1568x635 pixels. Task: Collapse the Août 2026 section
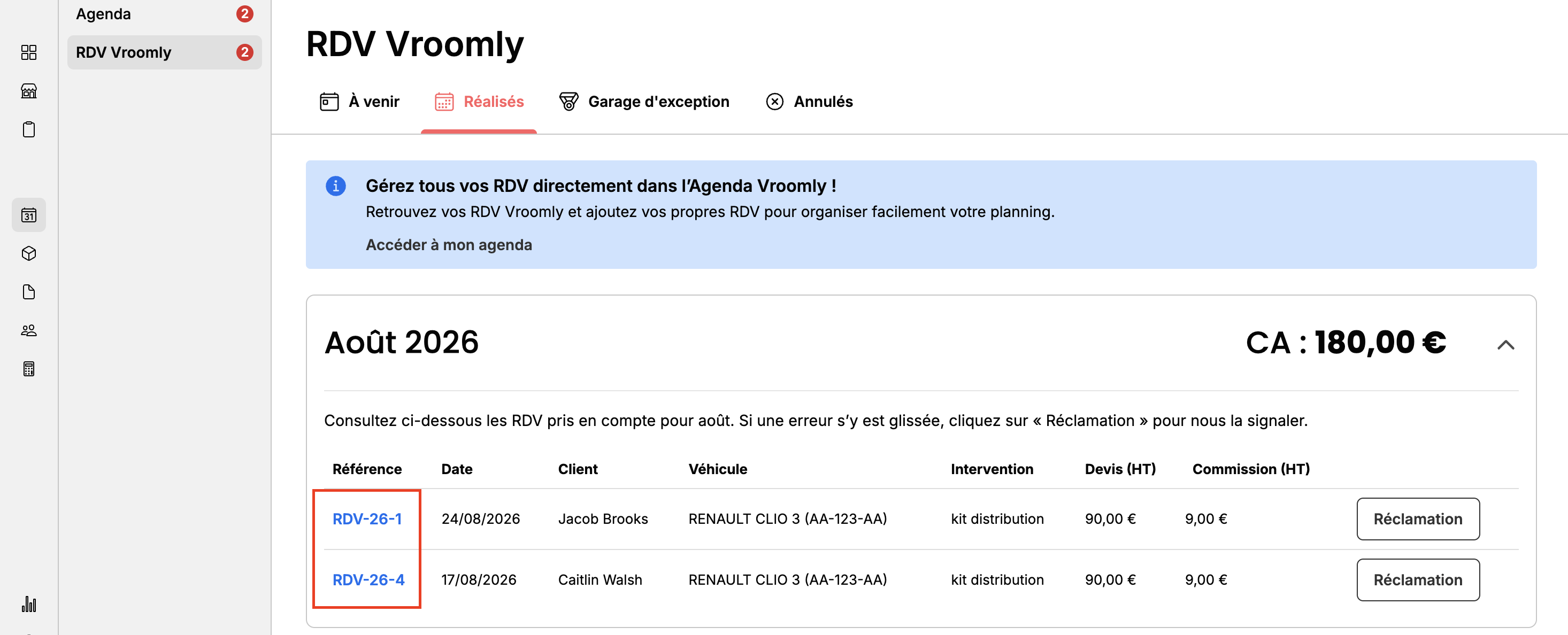point(1505,345)
